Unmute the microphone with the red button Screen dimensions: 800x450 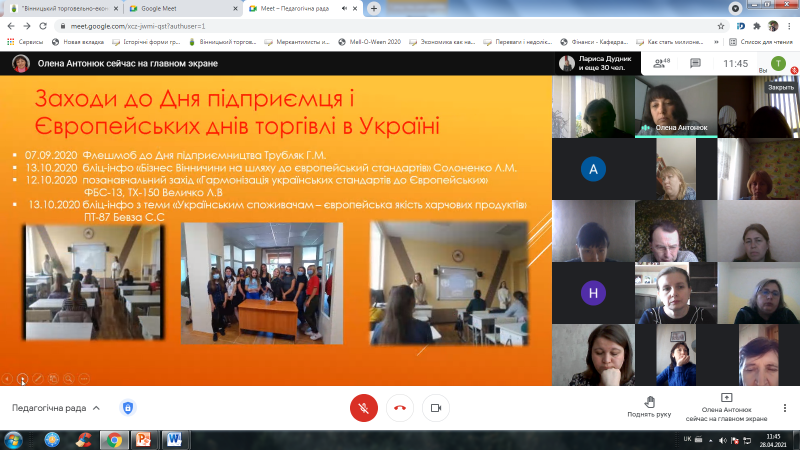[364, 408]
